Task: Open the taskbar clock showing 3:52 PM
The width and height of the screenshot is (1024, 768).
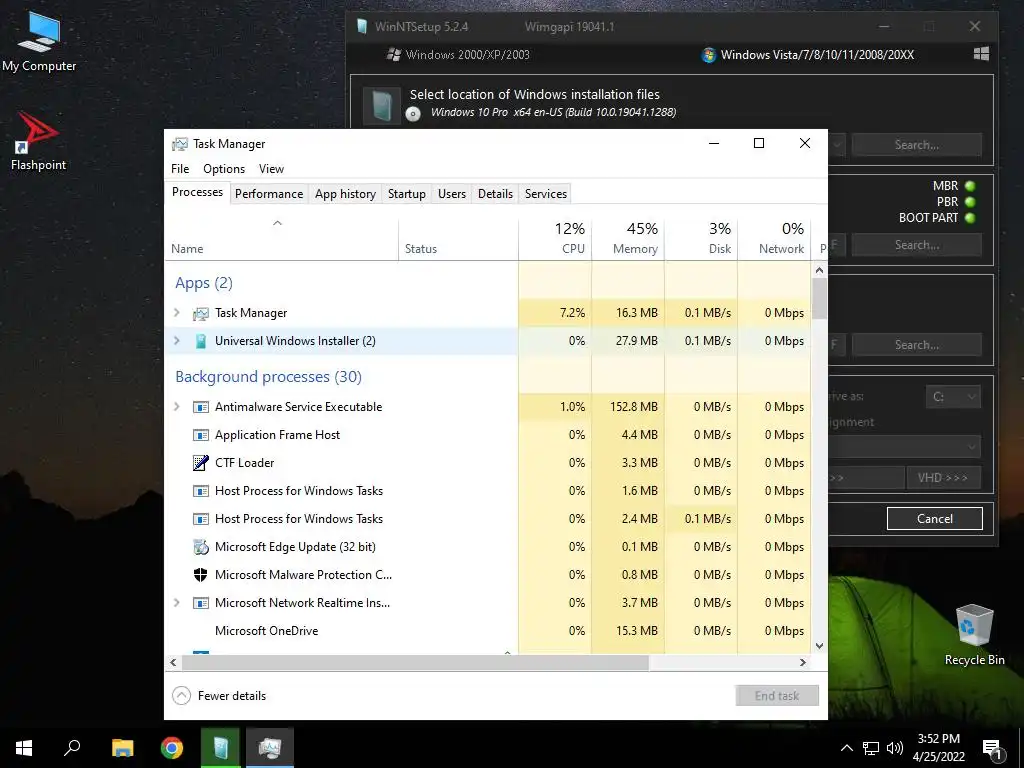Action: [938, 748]
